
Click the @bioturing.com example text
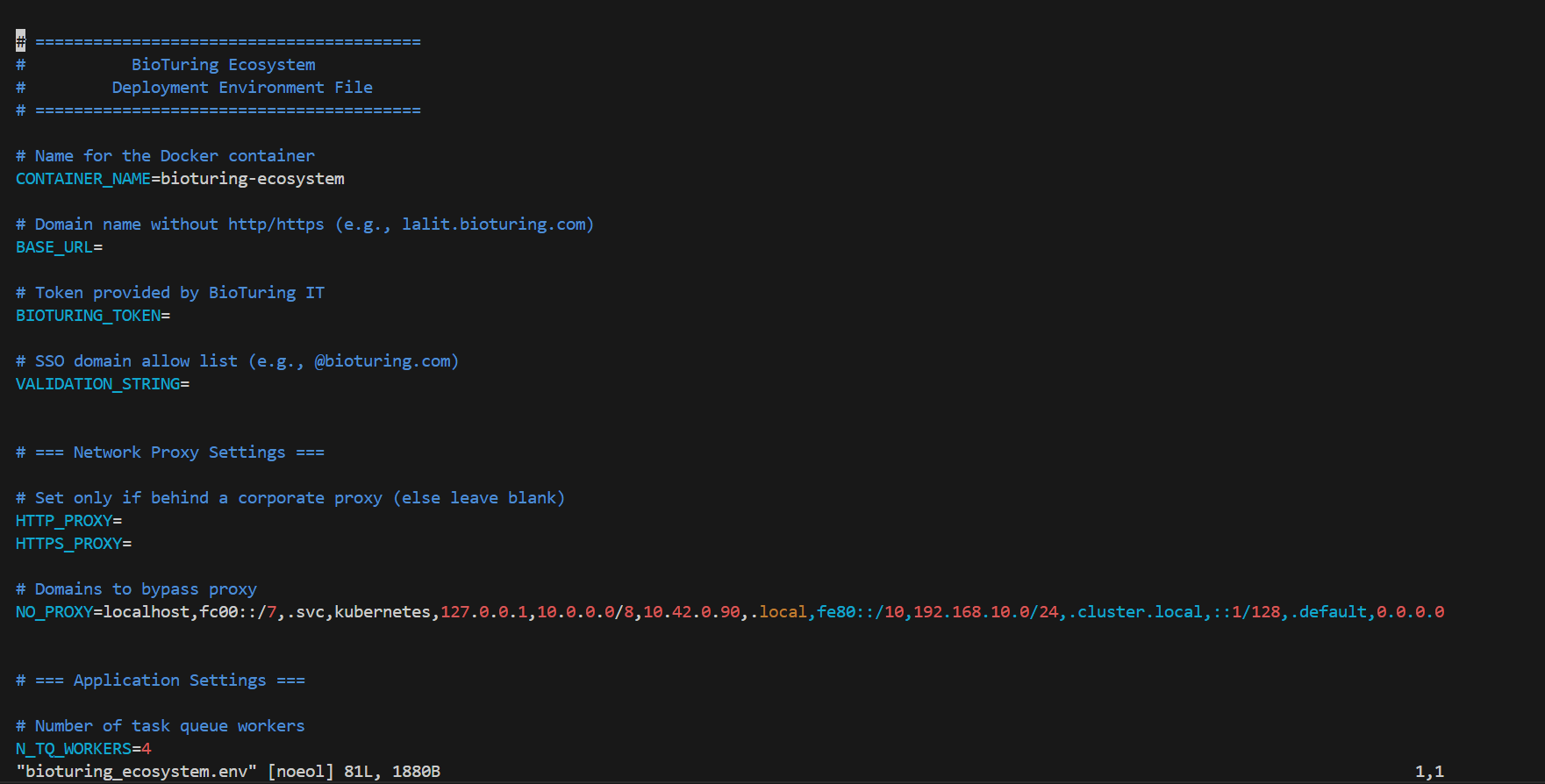pyautogui.click(x=382, y=361)
